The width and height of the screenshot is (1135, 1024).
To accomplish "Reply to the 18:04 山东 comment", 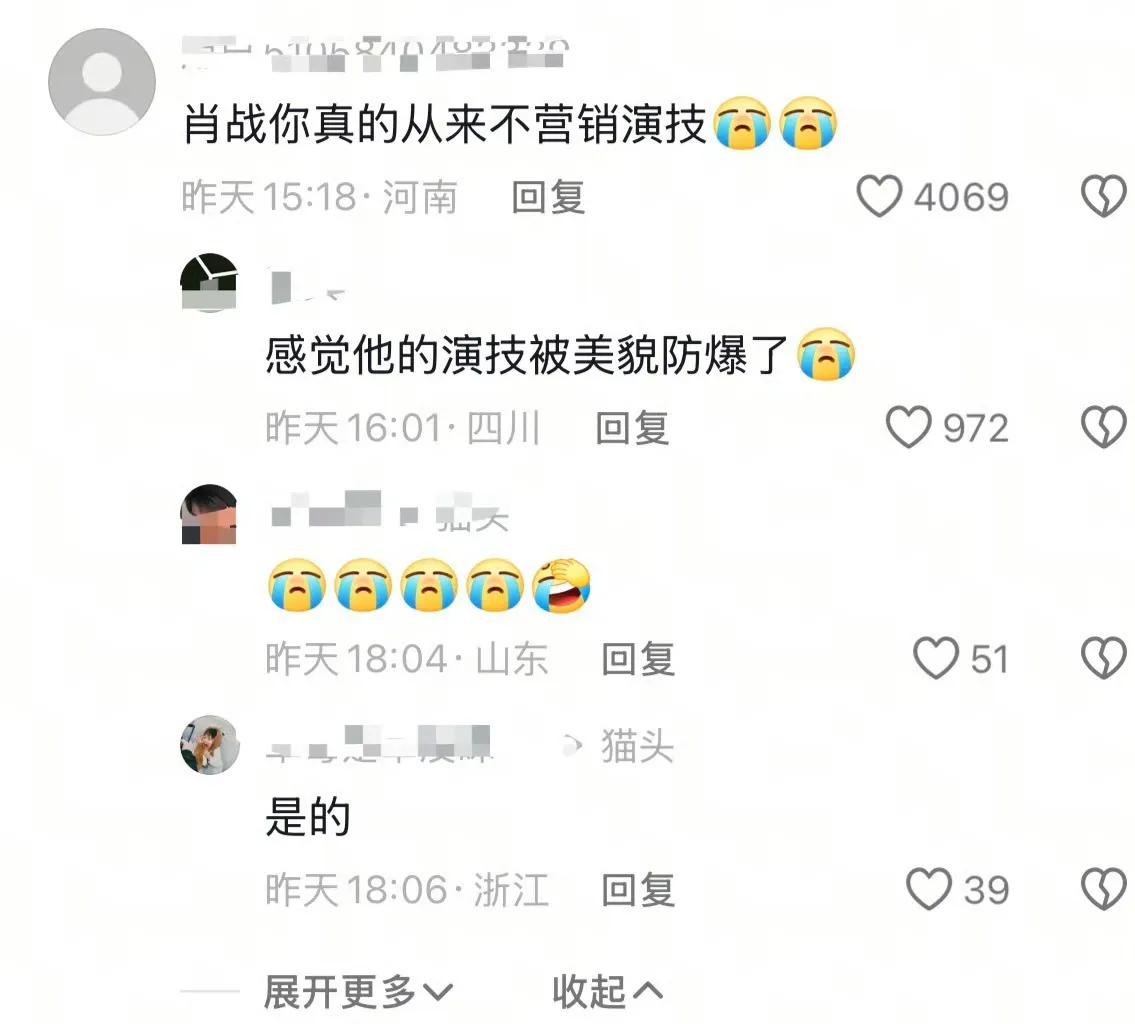I will 638,659.
